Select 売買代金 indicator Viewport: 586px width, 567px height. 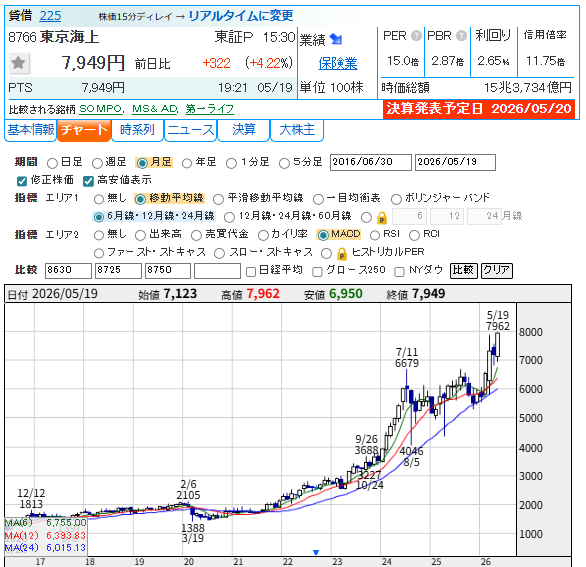[196, 235]
